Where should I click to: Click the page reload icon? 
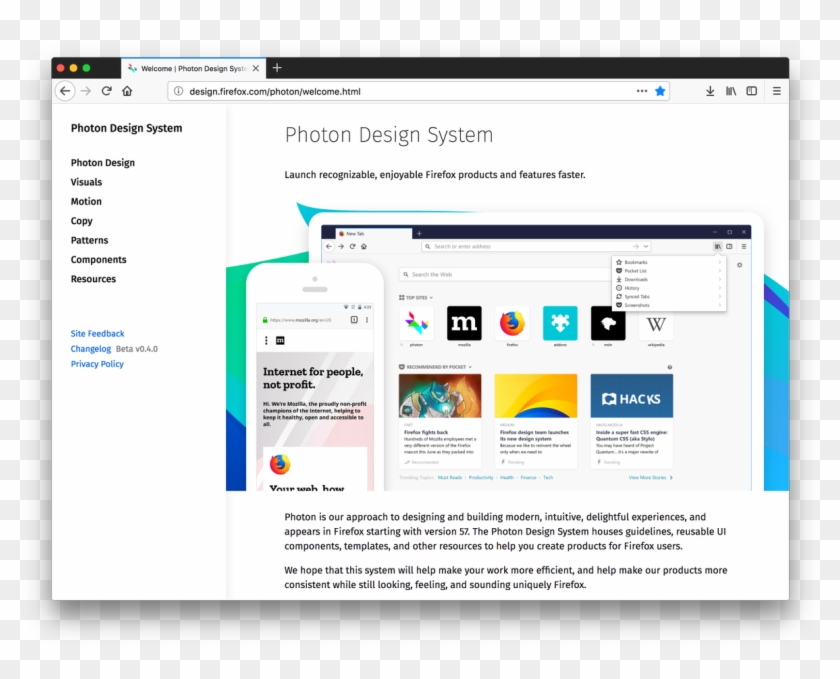pos(106,91)
